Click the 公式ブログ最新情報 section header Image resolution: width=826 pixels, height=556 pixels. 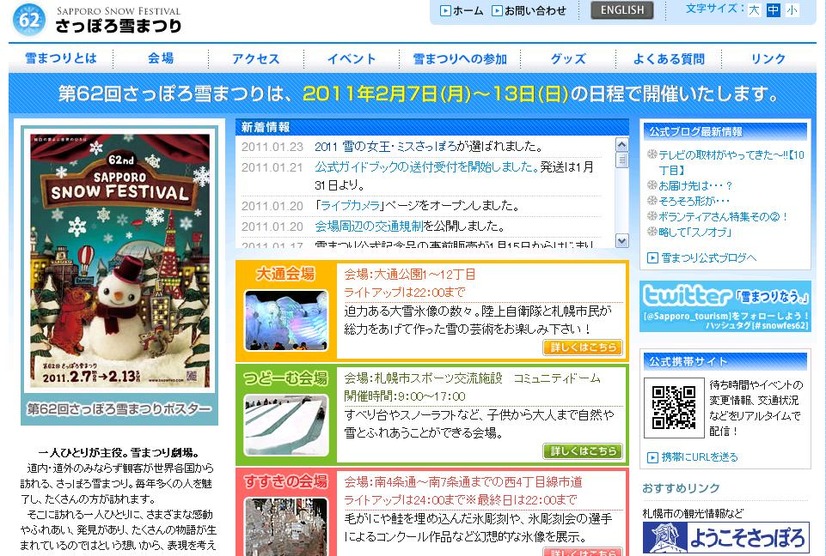725,131
